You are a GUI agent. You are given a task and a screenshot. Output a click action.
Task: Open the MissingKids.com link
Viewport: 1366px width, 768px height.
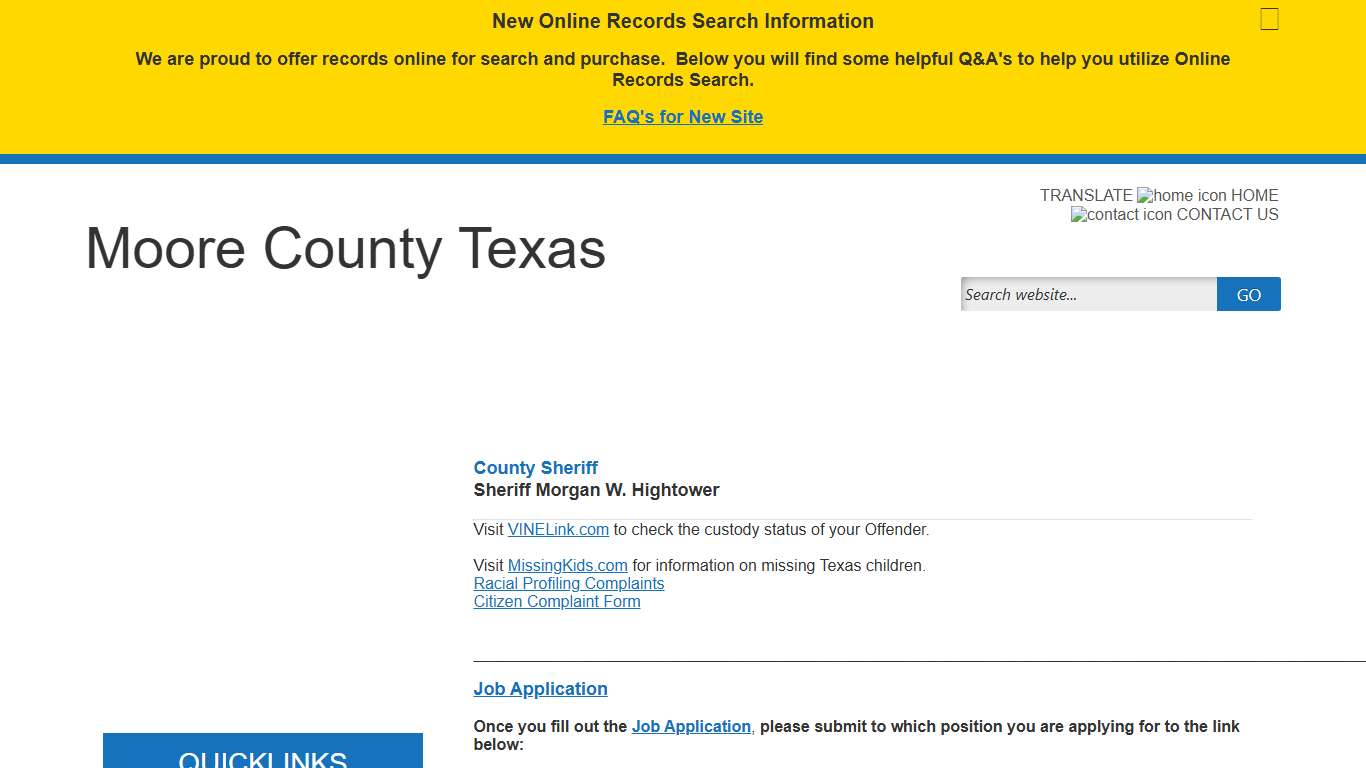coord(567,566)
